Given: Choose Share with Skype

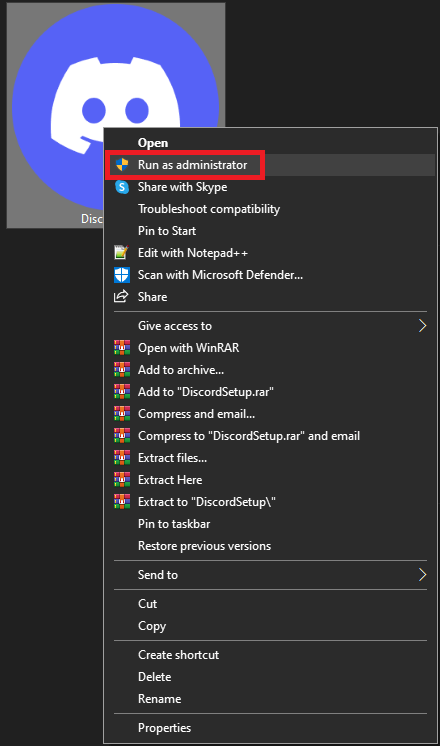Looking at the screenshot, I should [x=270, y=187].
